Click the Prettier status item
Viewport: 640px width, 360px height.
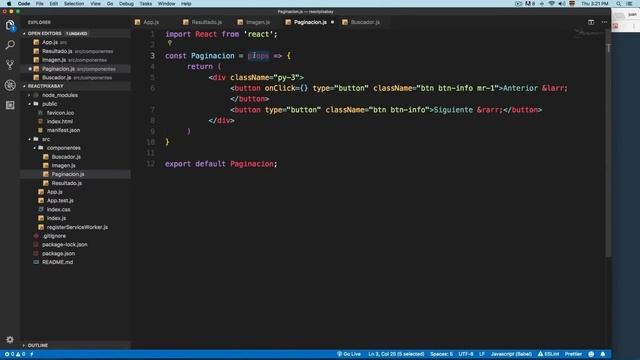coord(573,354)
